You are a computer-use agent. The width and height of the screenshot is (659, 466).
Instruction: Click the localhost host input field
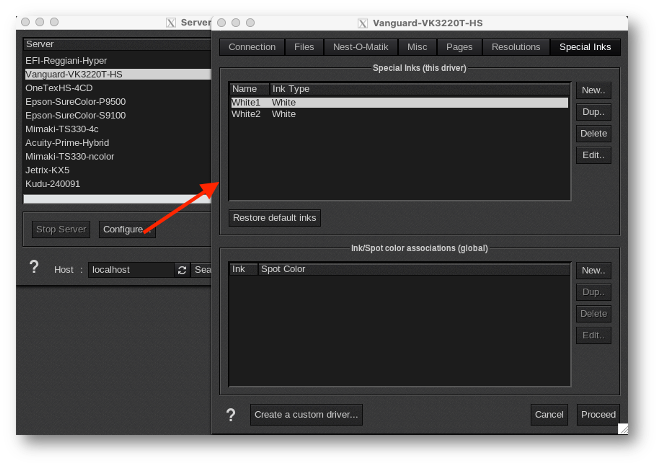[x=132, y=270]
